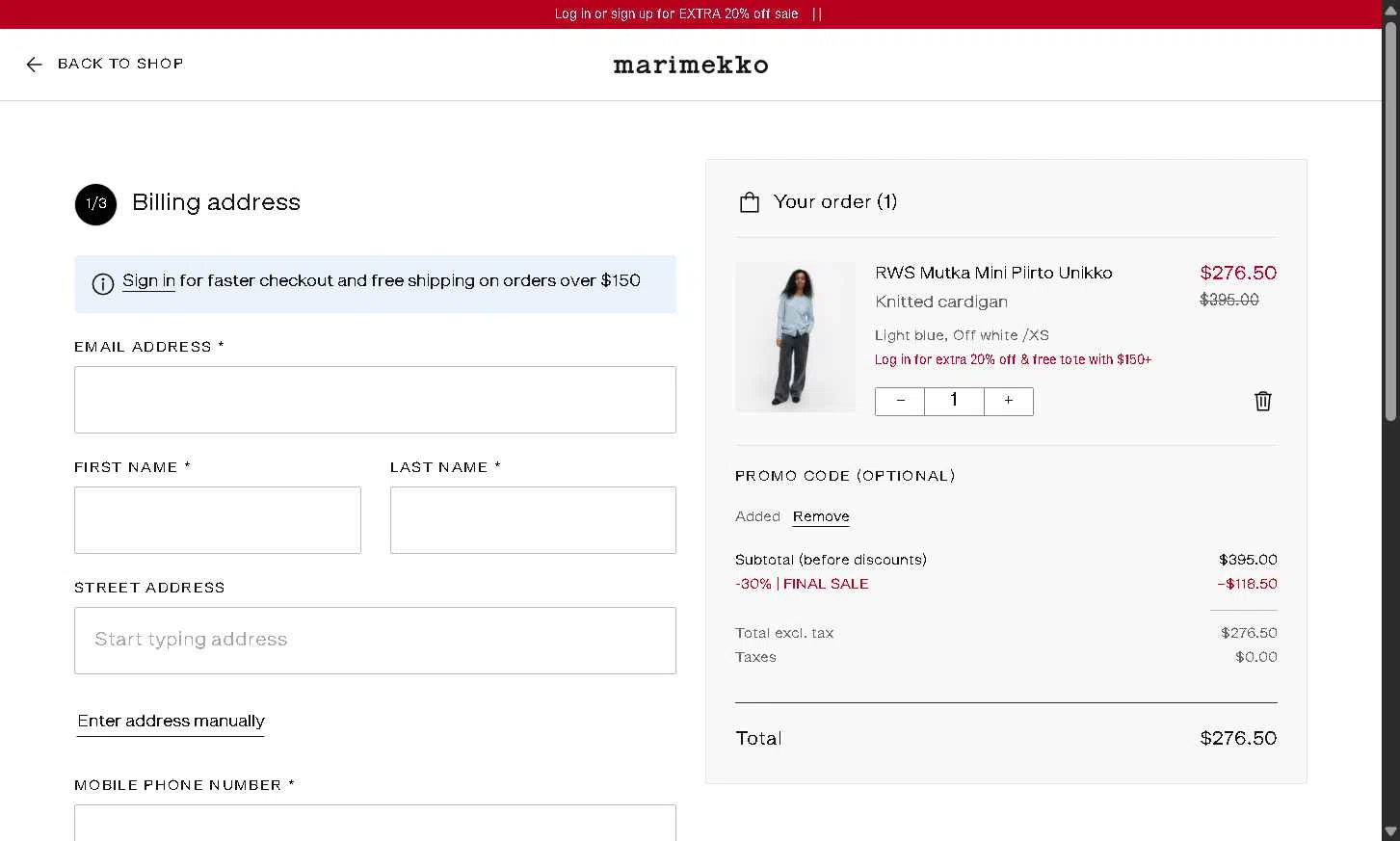Decrease quantity with the minus button
This screenshot has height=841, width=1400.
900,401
